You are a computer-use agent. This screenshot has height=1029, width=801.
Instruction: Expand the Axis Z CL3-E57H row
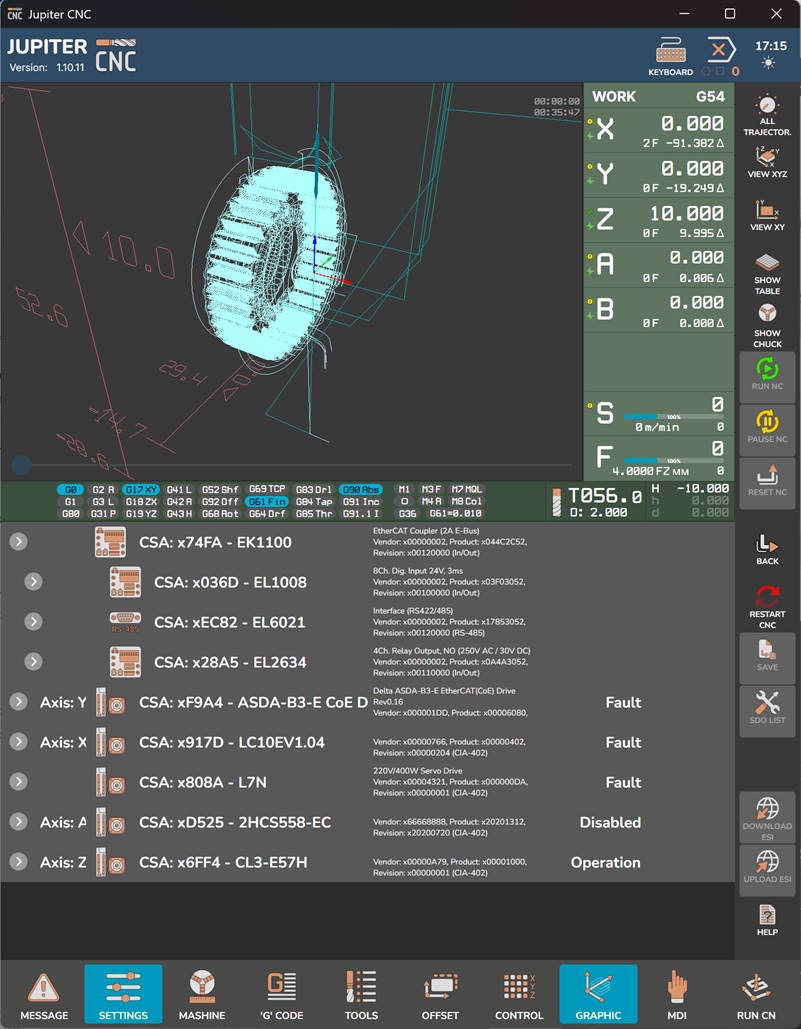[x=18, y=862]
